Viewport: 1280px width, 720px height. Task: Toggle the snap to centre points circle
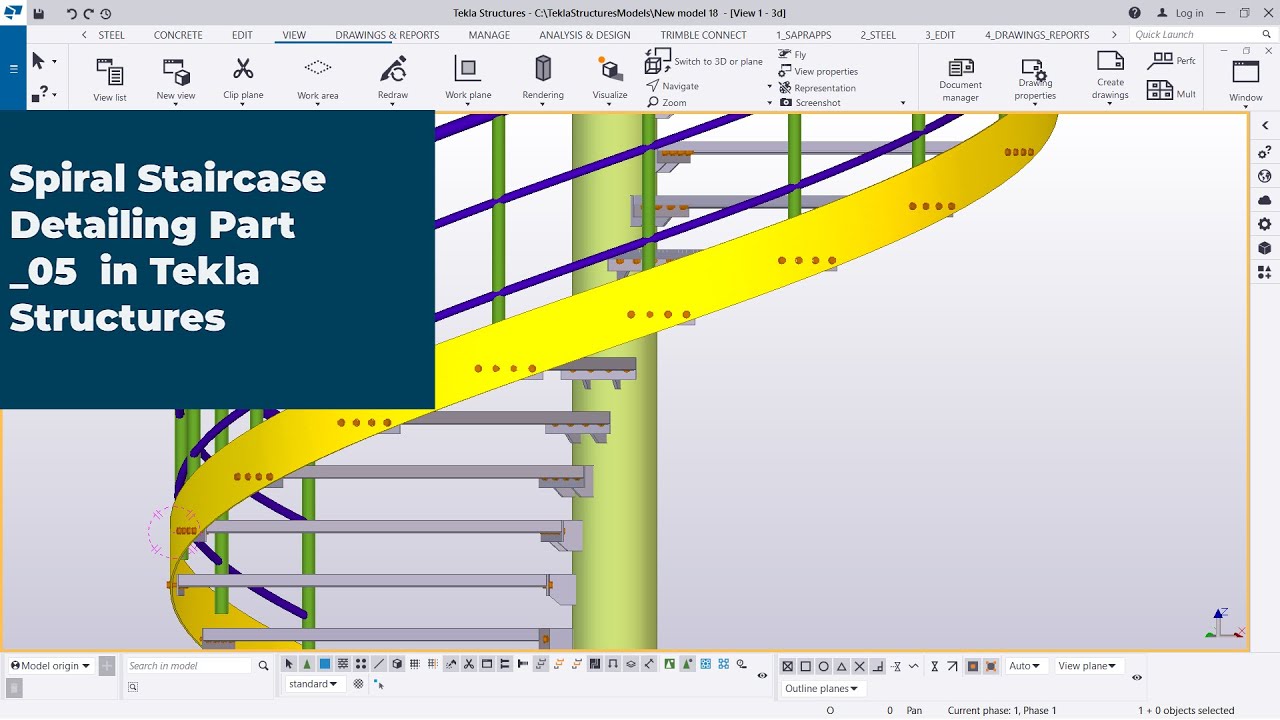pyautogui.click(x=823, y=666)
